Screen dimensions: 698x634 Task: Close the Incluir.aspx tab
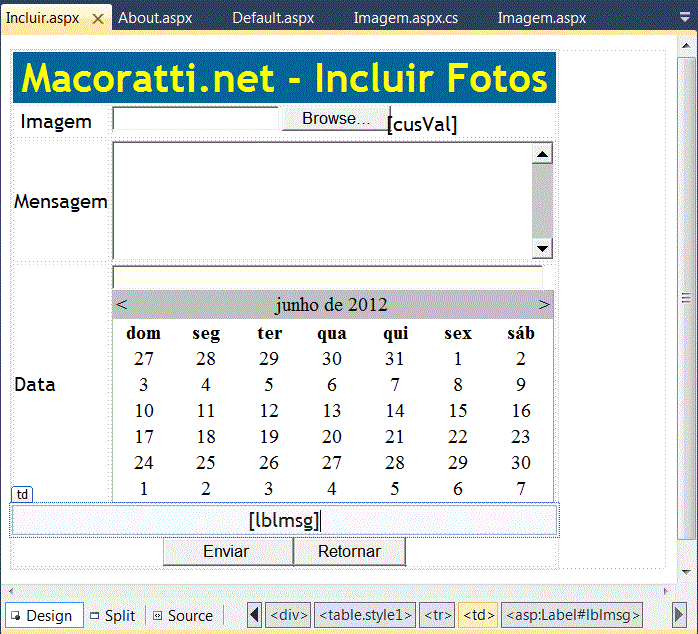(x=98, y=19)
